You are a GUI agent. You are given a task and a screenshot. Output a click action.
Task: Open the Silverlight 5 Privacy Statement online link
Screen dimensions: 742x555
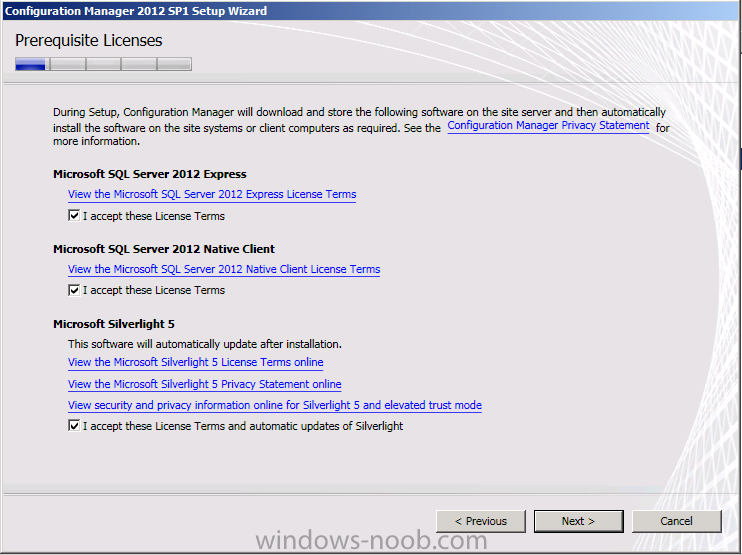(x=204, y=384)
